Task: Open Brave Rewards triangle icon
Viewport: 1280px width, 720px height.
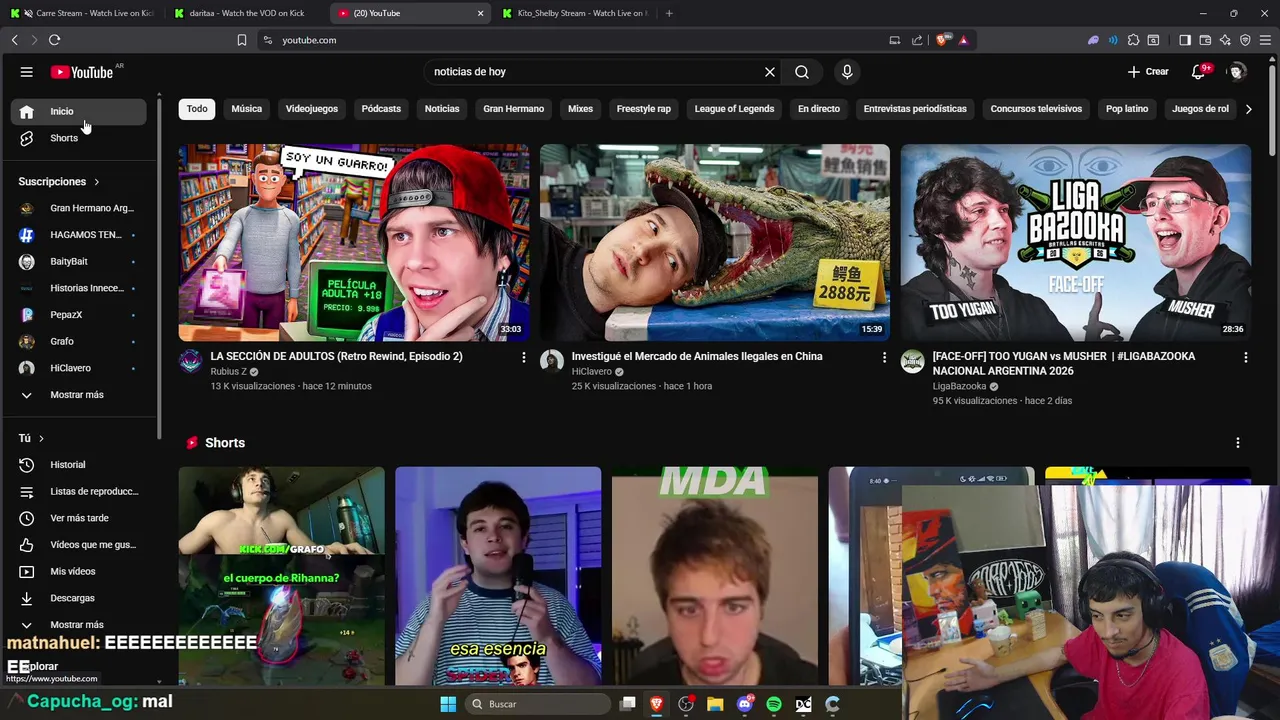Action: coord(964,40)
